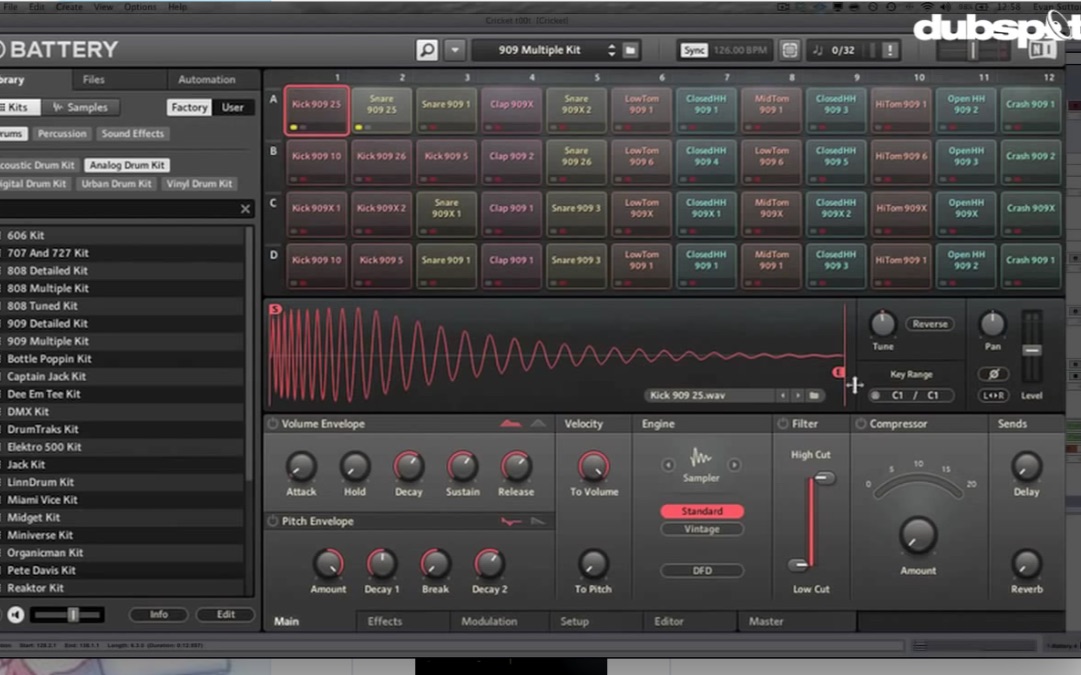The width and height of the screenshot is (1081, 675).
Task: Open the Effects tab
Action: click(x=385, y=621)
